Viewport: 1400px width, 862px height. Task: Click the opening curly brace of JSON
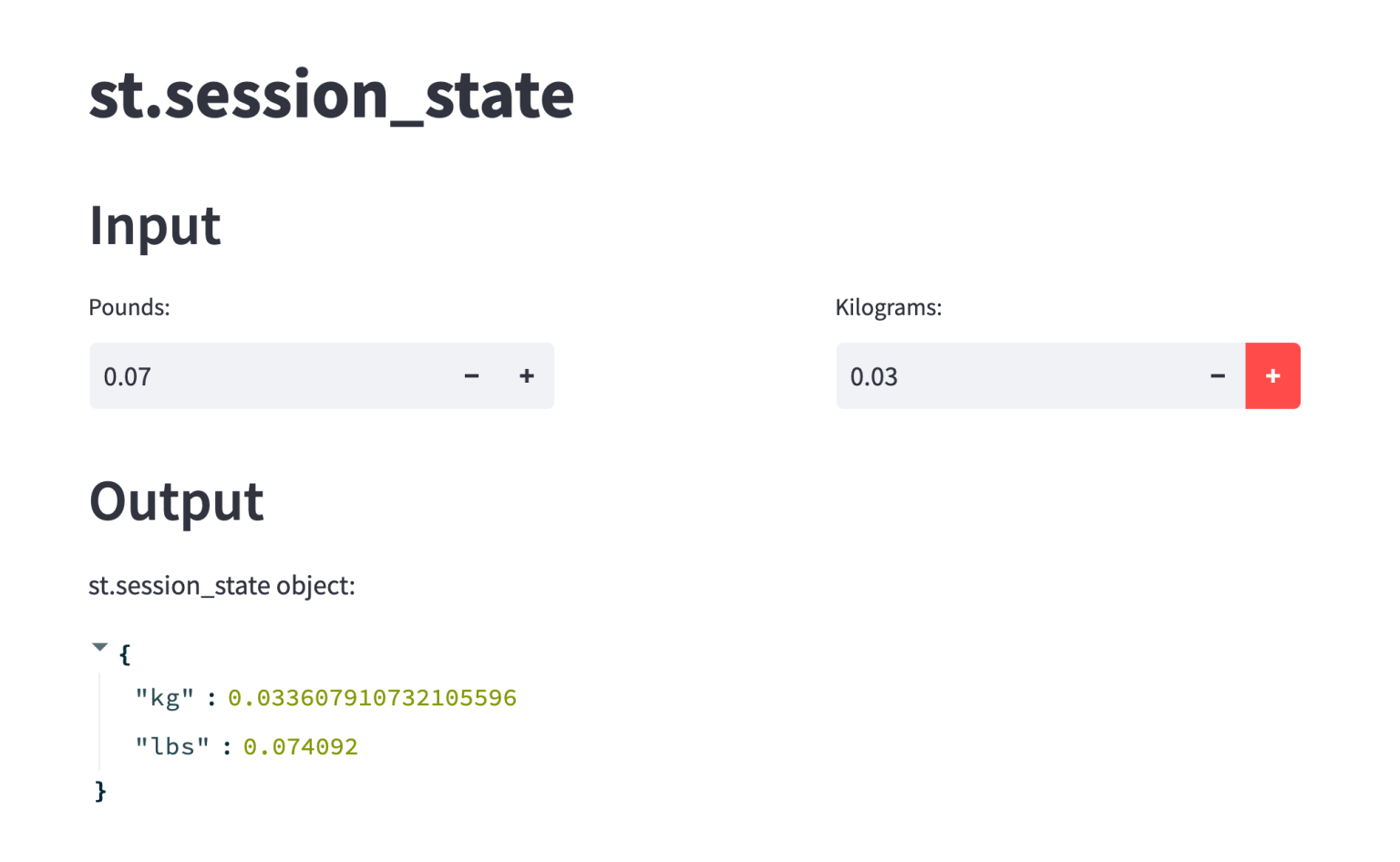[x=125, y=654]
